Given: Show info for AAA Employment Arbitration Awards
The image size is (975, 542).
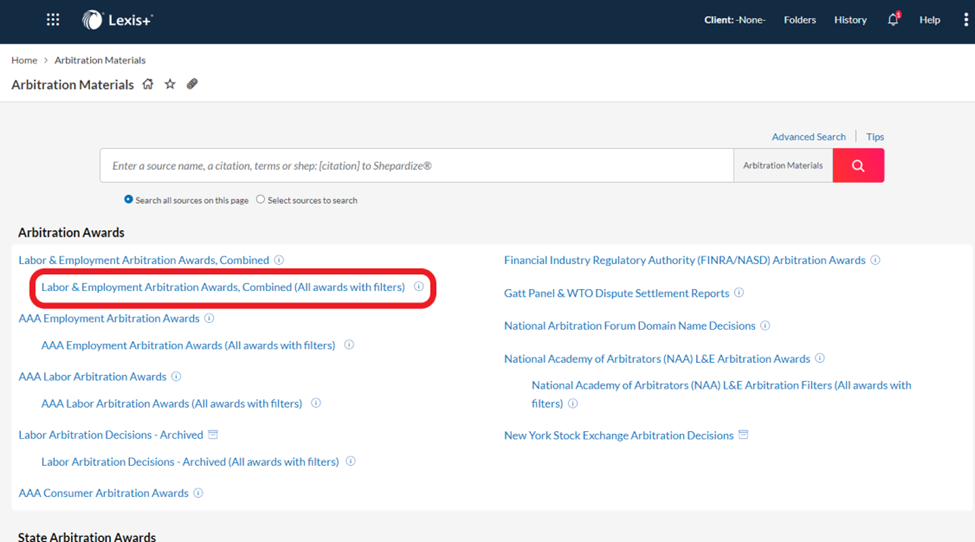Looking at the screenshot, I should [210, 318].
